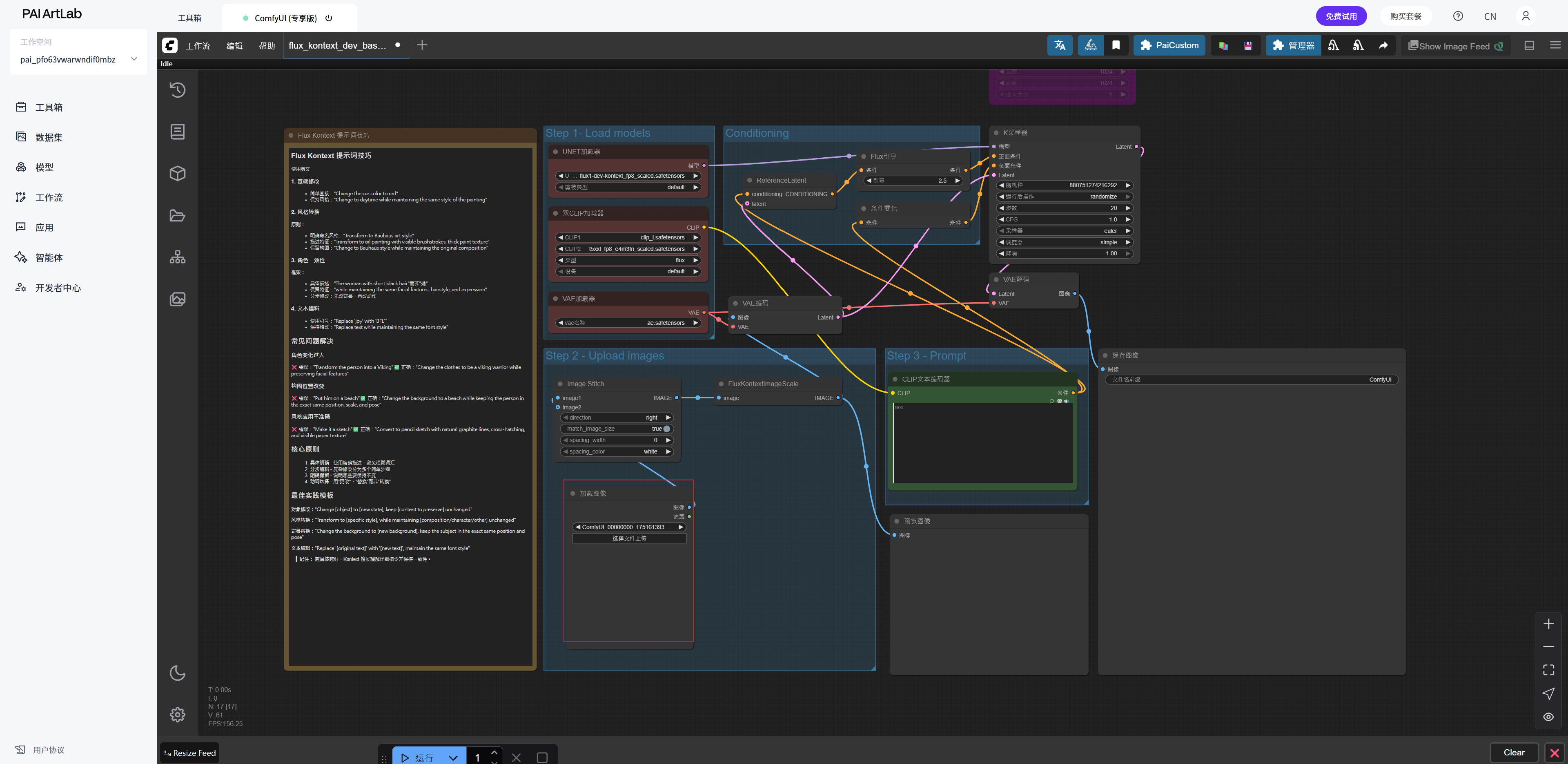Toggle dark theme moon icon
This screenshot has height=764, width=1568.
coord(177,672)
